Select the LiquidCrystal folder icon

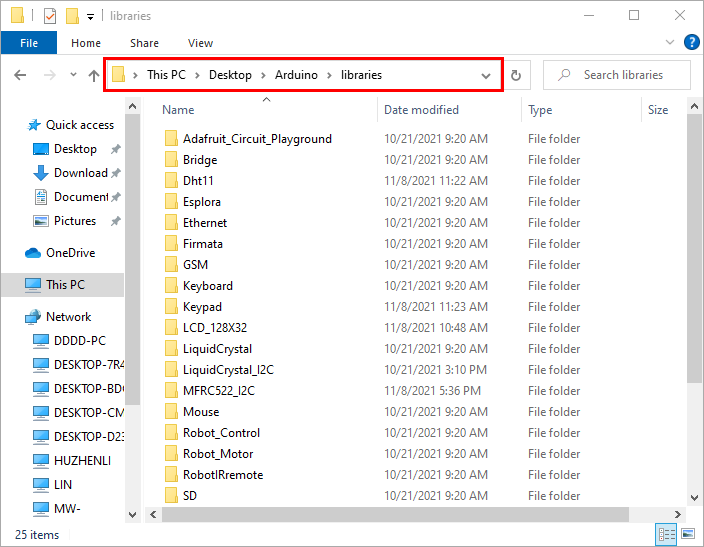point(171,349)
